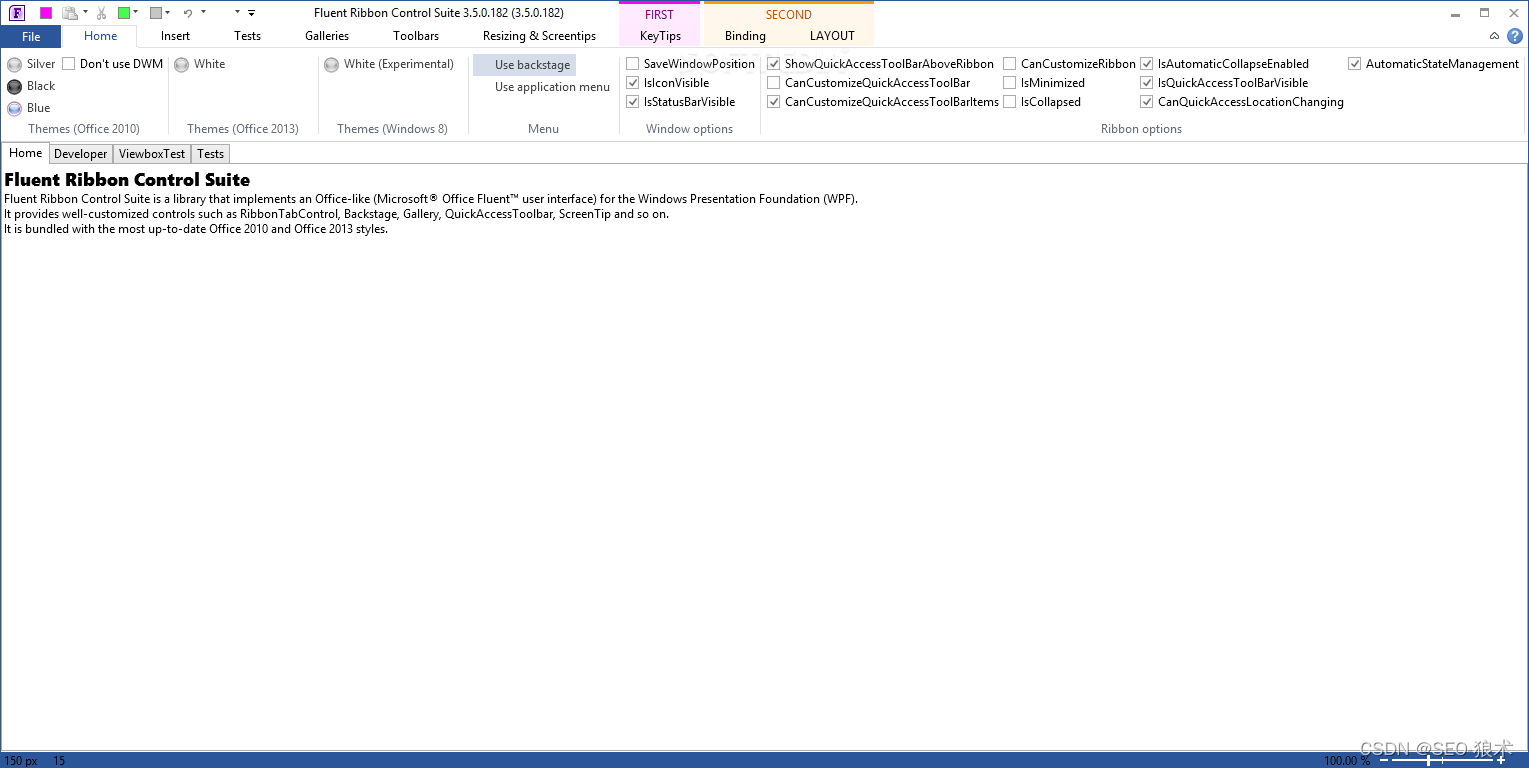Open the File backstage button
Screen dimensions: 1529x768
pos(31,36)
